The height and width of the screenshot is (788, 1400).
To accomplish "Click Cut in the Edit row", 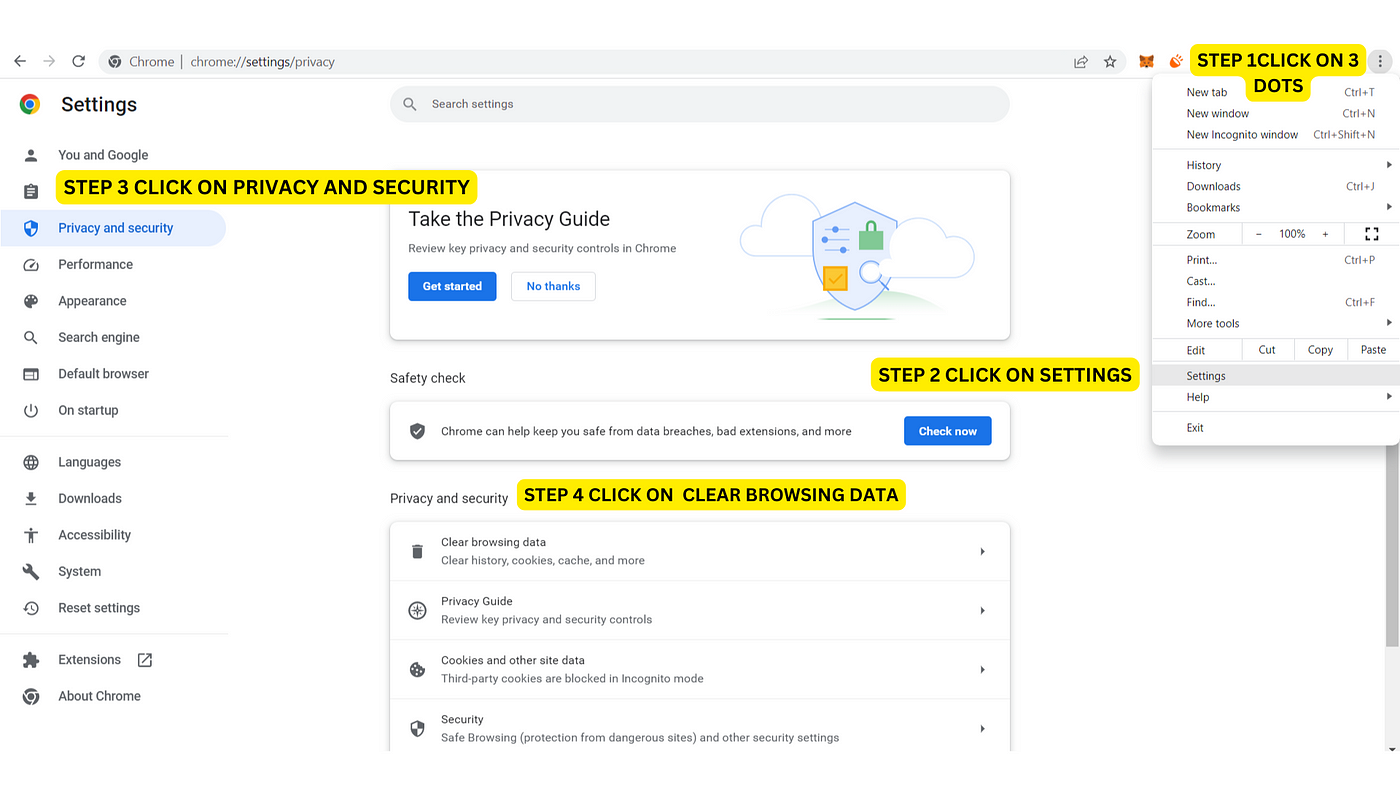I will [x=1267, y=350].
